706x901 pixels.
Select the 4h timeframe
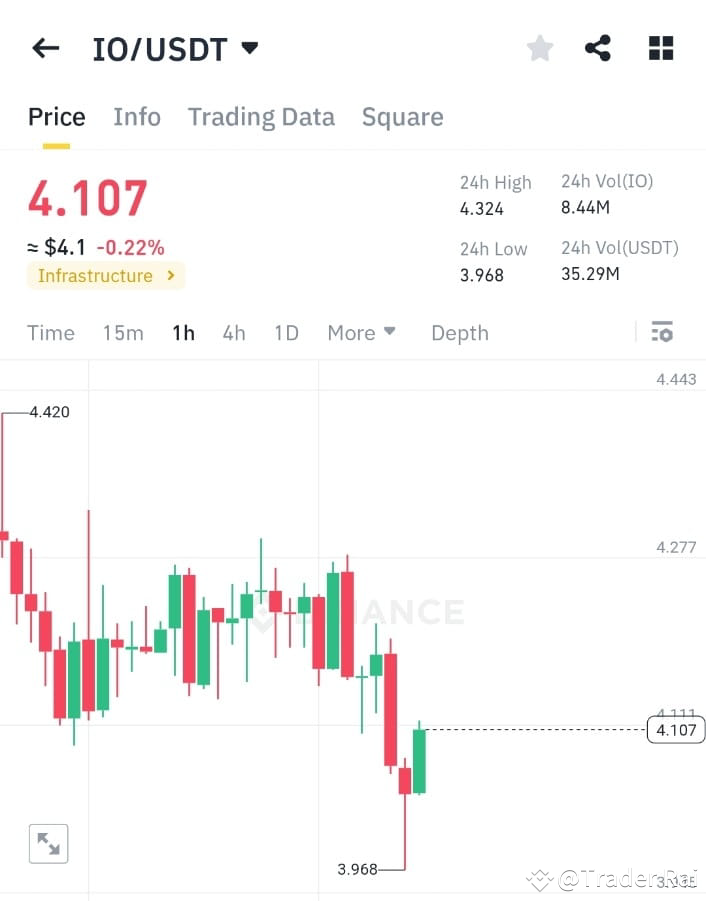point(233,333)
